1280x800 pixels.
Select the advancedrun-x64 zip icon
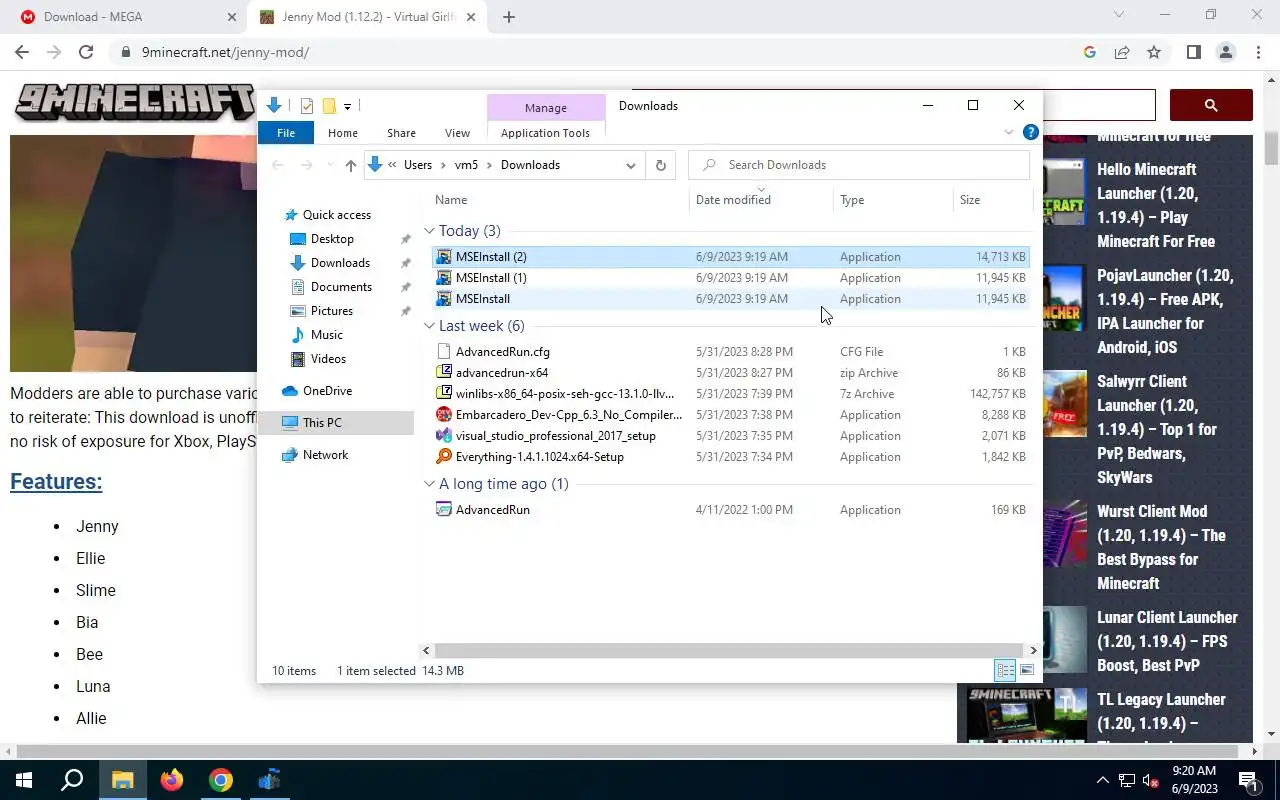coord(444,373)
